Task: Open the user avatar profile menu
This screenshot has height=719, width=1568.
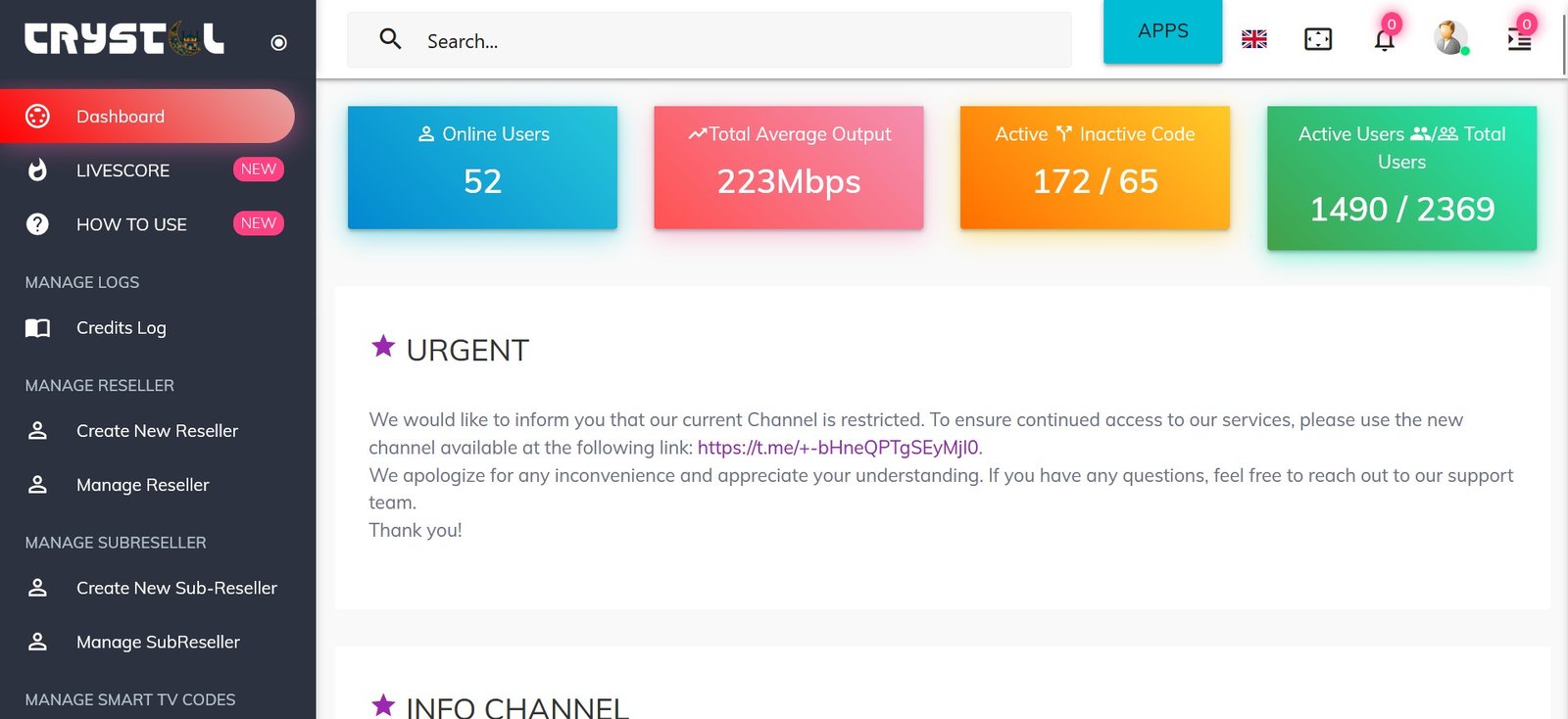Action: click(x=1449, y=38)
